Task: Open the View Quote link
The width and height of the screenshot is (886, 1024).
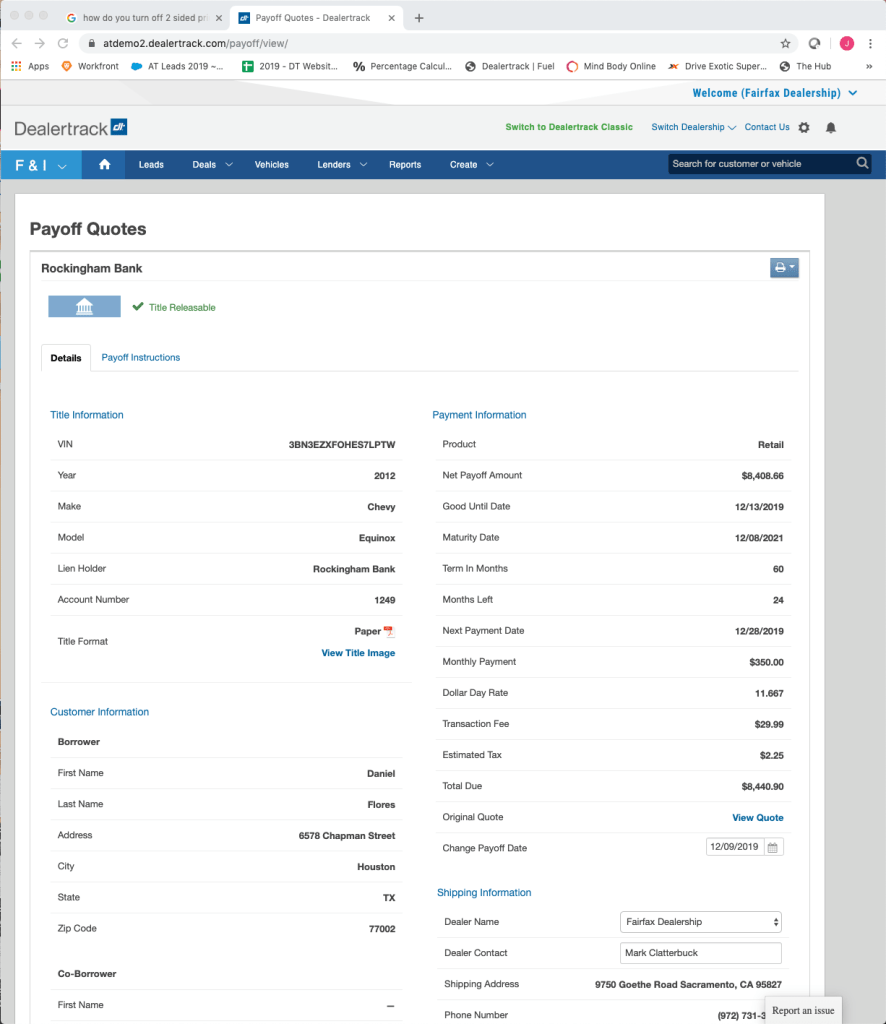Action: pyautogui.click(x=758, y=818)
